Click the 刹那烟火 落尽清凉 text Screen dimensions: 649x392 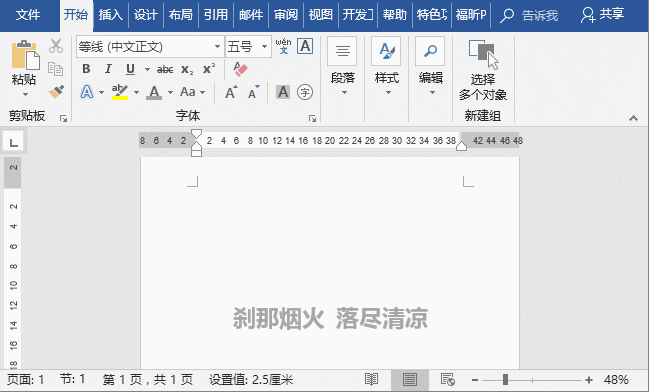coord(330,318)
